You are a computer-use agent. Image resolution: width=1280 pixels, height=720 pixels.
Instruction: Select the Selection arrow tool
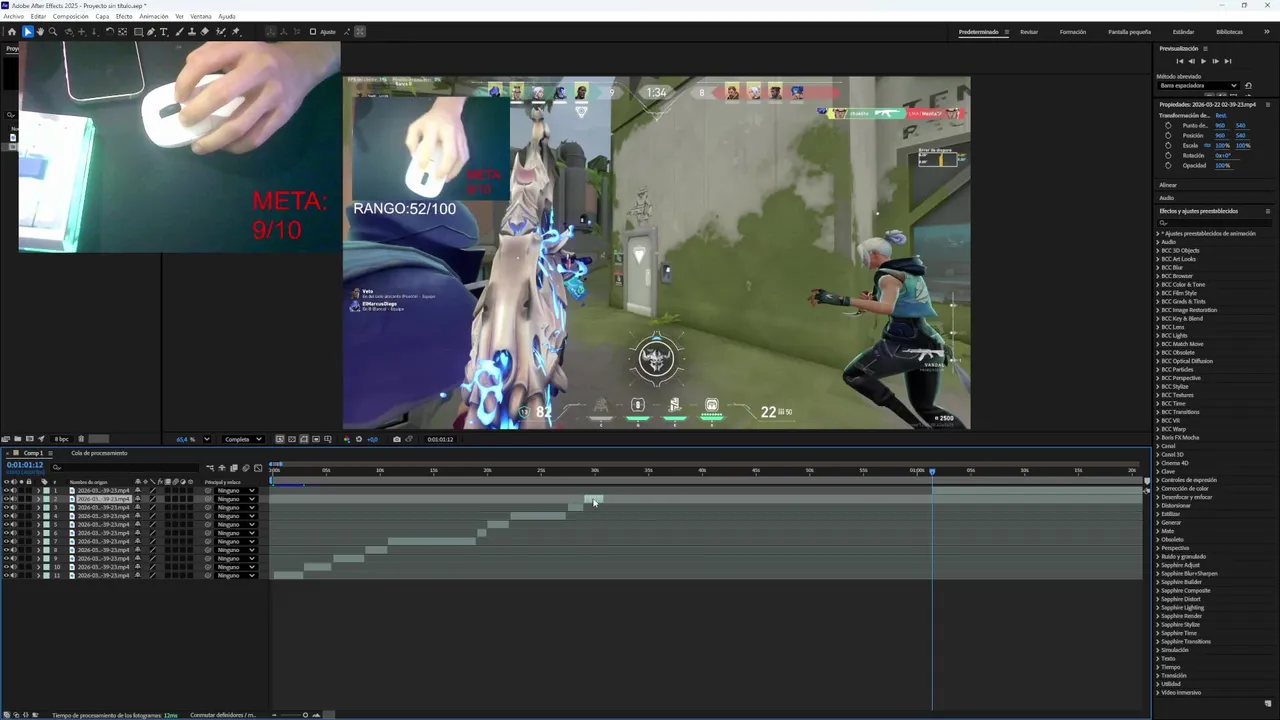tap(28, 32)
